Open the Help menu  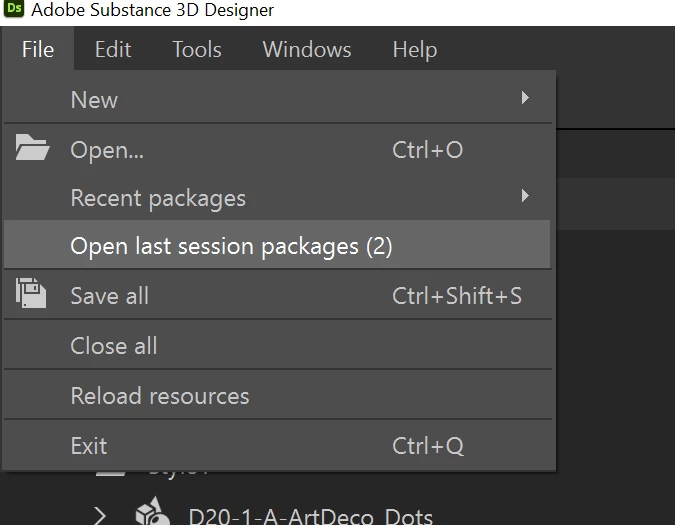pos(415,49)
